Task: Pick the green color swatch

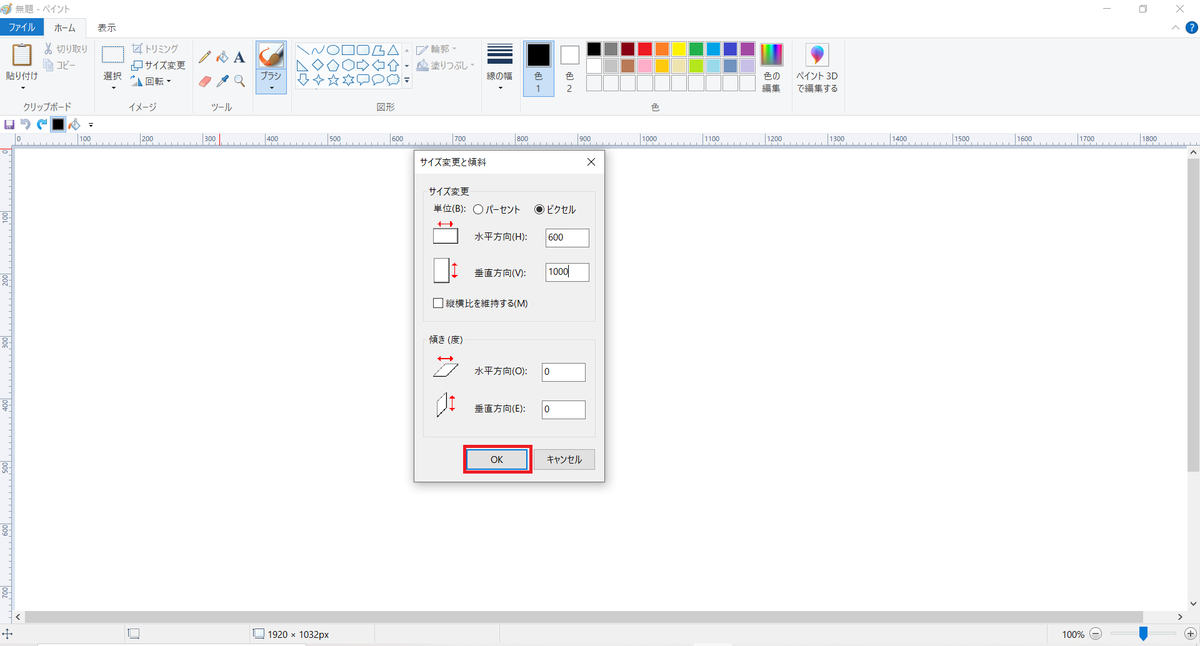Action: coord(696,49)
